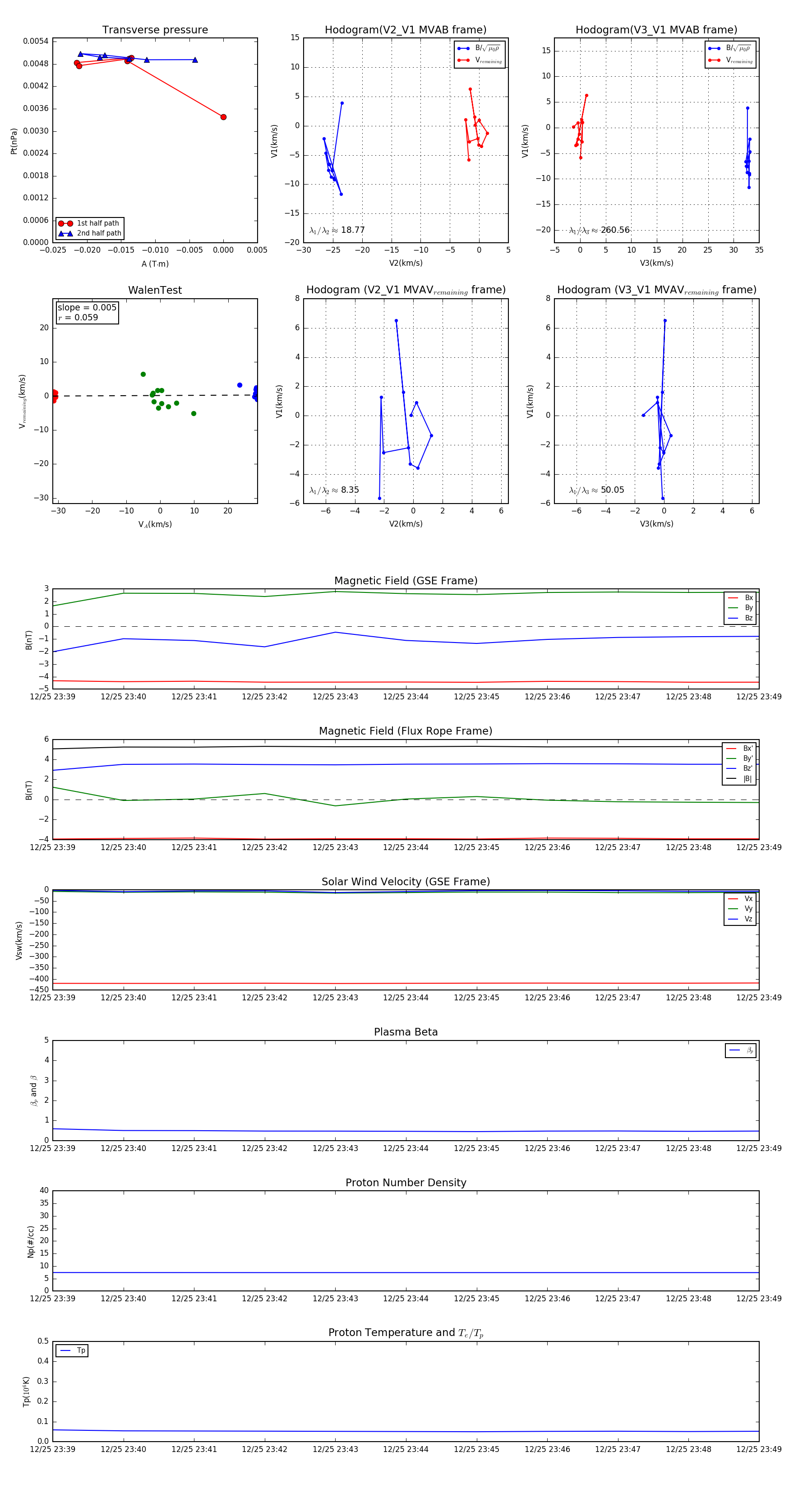Click the '1st half path' legend entry

(90, 223)
